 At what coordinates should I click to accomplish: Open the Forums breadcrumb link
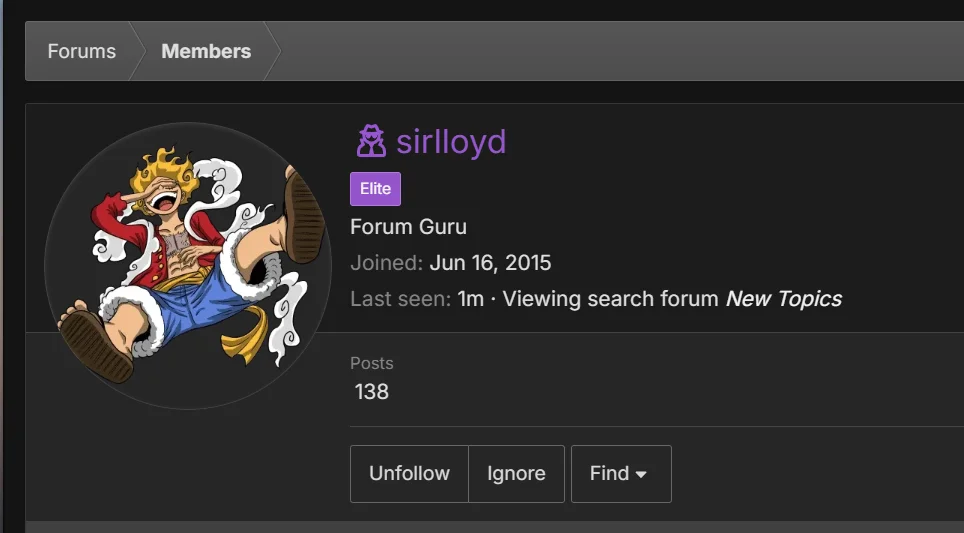82,51
